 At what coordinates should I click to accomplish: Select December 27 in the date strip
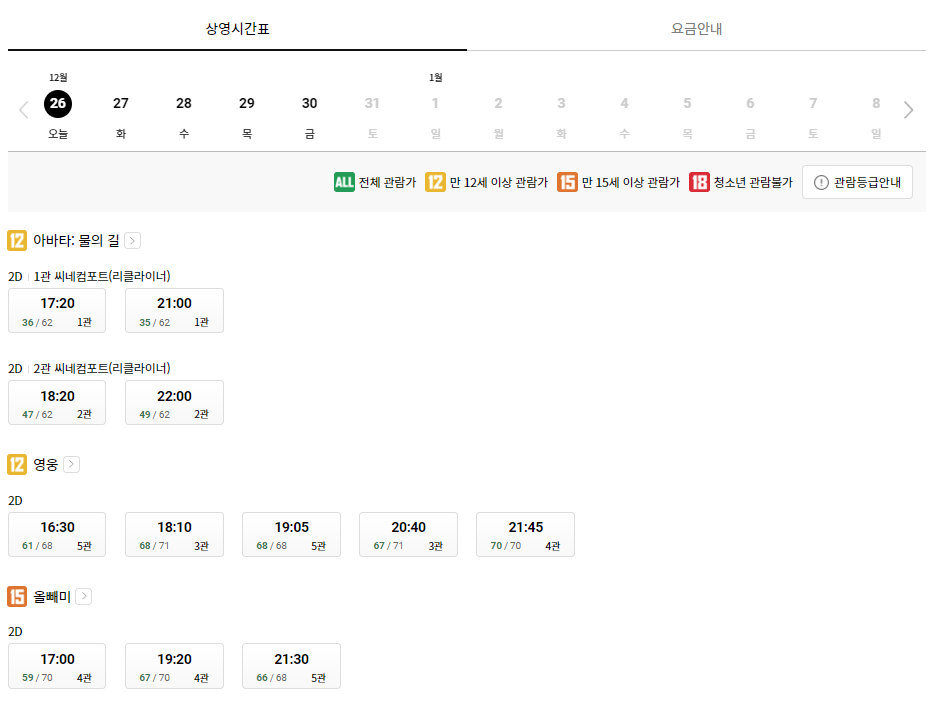click(x=120, y=103)
